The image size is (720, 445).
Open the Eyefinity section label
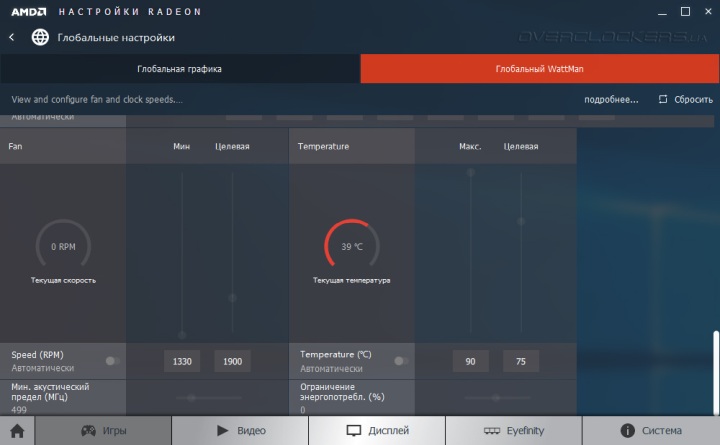pos(525,431)
